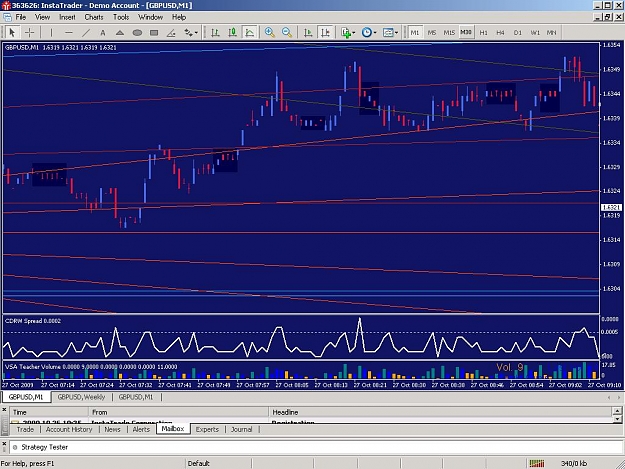Open the arrows objects dropdown
The height and width of the screenshot is (469, 625).
tap(191, 33)
